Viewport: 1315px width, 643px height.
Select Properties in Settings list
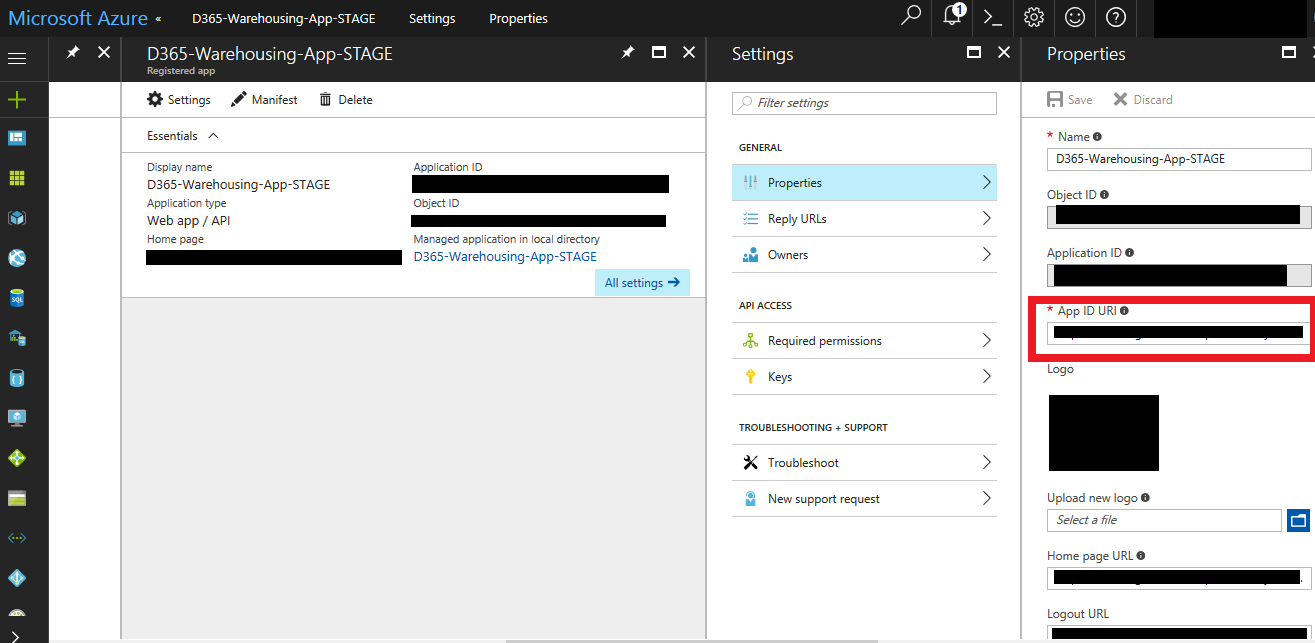(864, 182)
